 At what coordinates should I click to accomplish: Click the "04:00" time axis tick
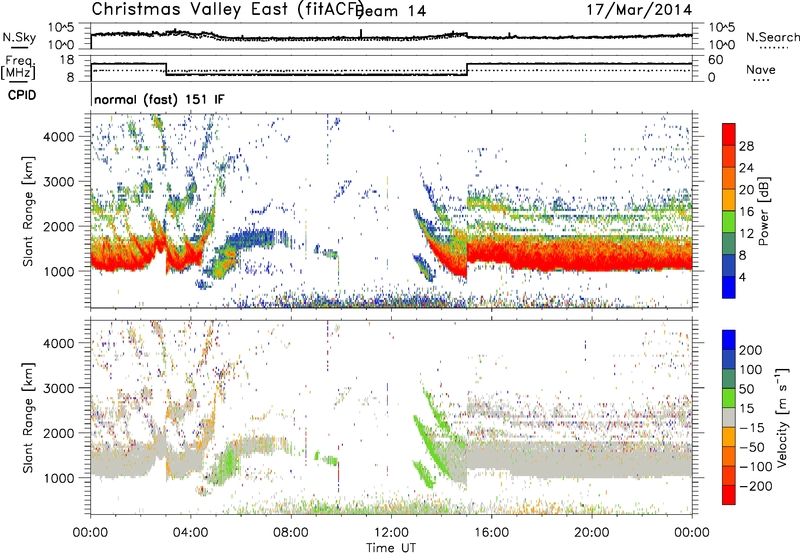[x=191, y=533]
